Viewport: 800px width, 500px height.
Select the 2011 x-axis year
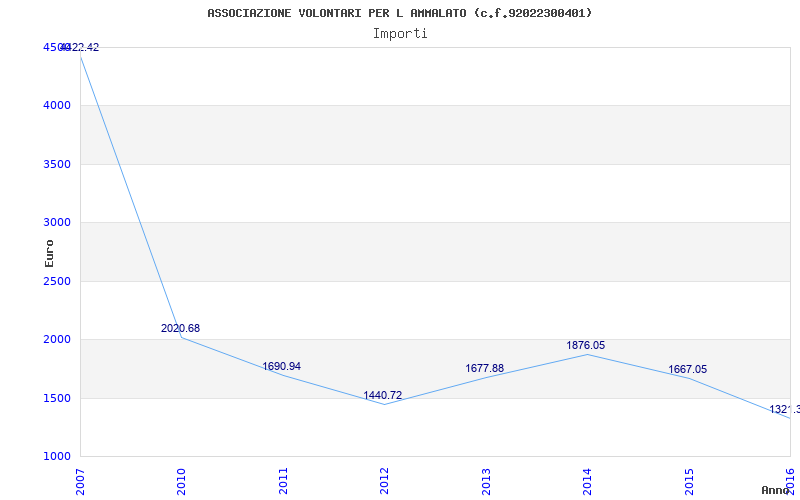[x=283, y=481]
